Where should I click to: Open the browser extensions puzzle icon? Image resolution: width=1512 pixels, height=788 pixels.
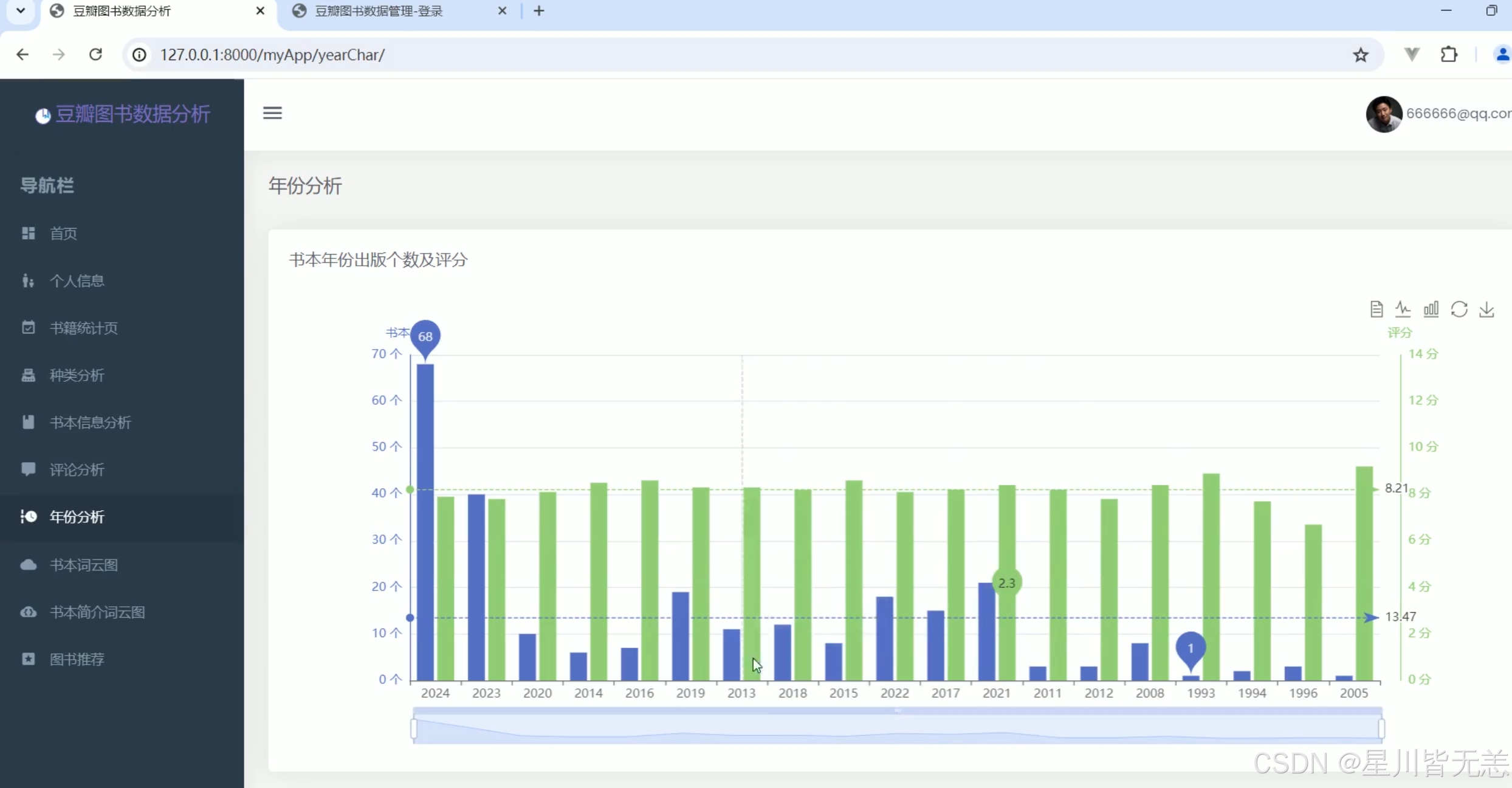point(1449,55)
